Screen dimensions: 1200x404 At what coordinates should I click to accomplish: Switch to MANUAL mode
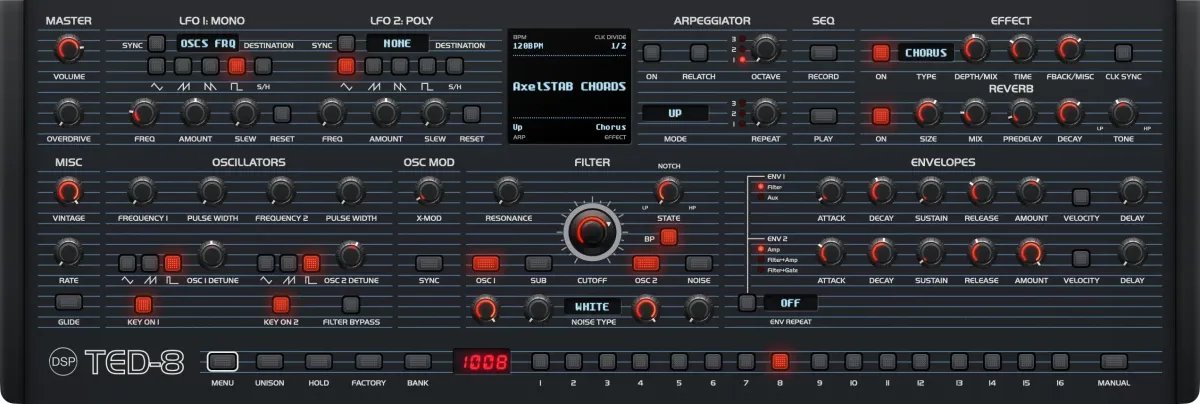coord(1113,361)
